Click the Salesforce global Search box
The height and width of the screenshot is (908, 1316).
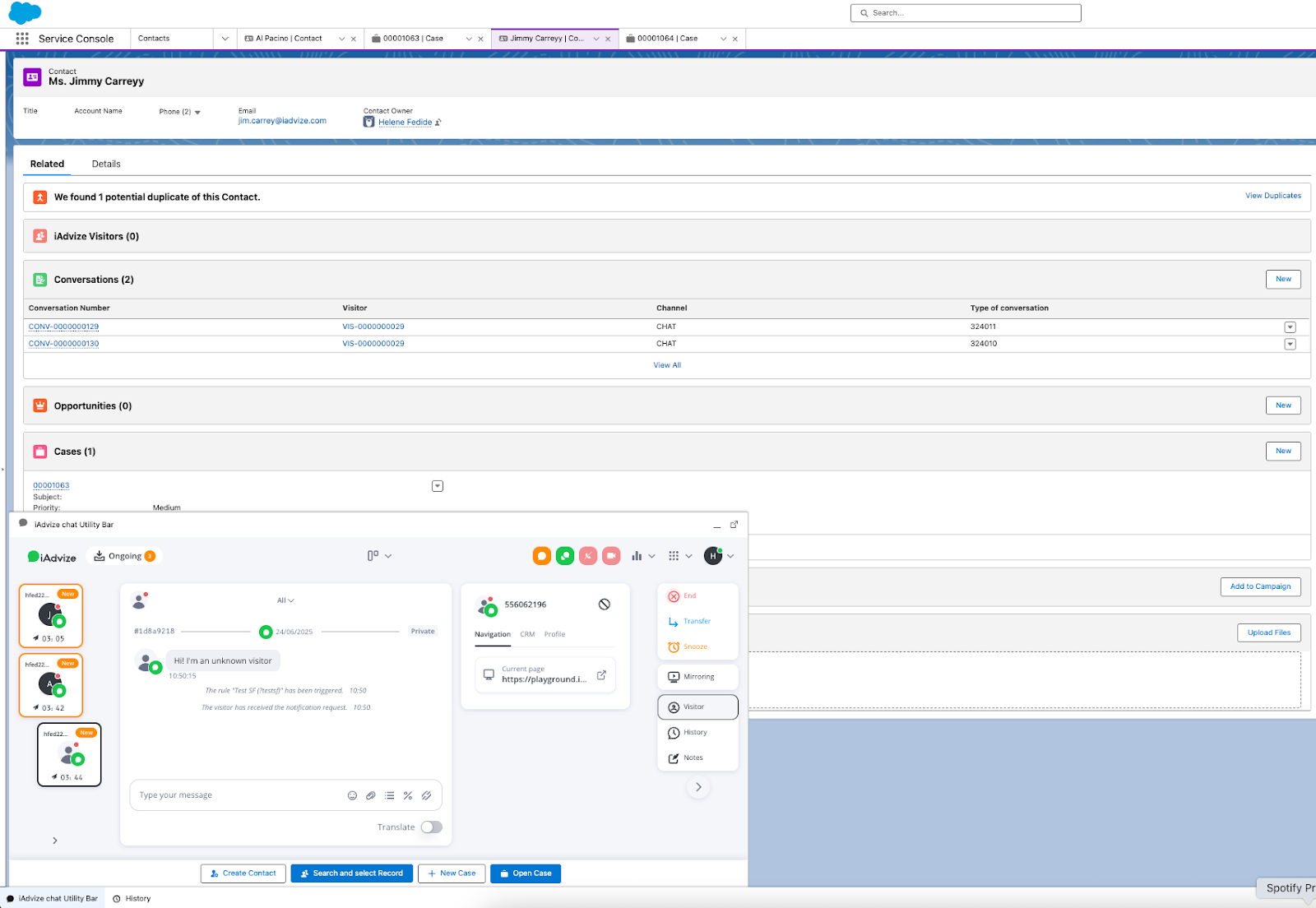coord(966,13)
